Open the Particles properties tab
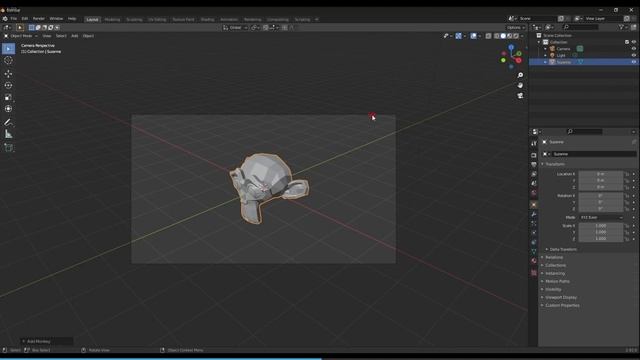Screen dimensions: 640x360 click(534, 224)
